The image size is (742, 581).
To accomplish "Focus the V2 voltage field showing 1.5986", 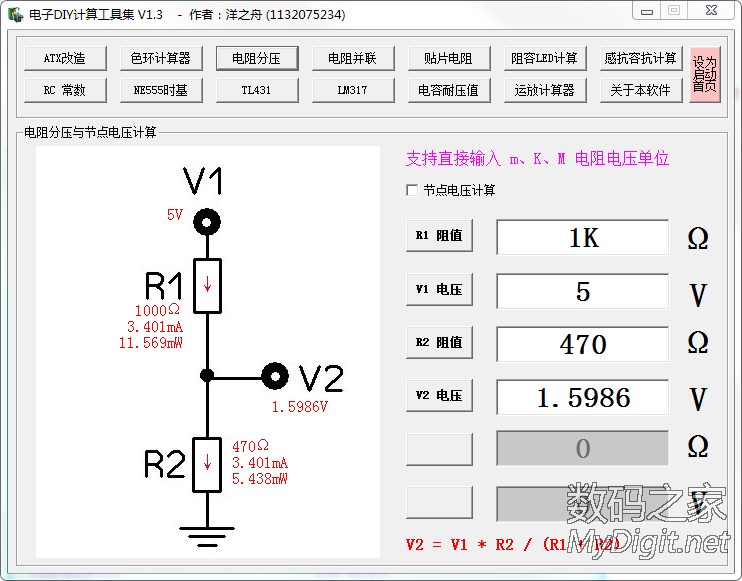I will 583,397.
